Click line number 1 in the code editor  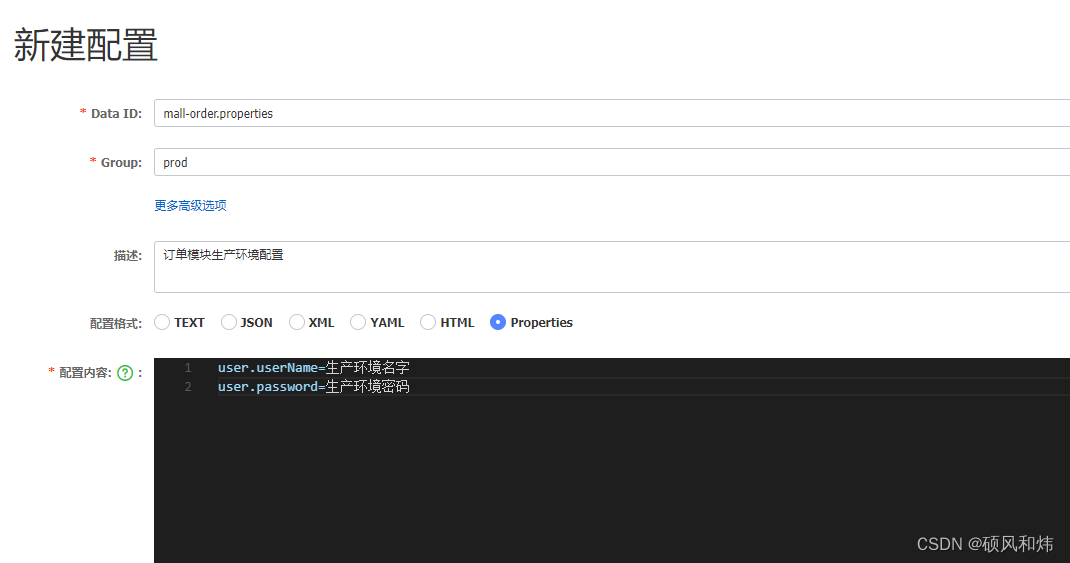pos(188,368)
